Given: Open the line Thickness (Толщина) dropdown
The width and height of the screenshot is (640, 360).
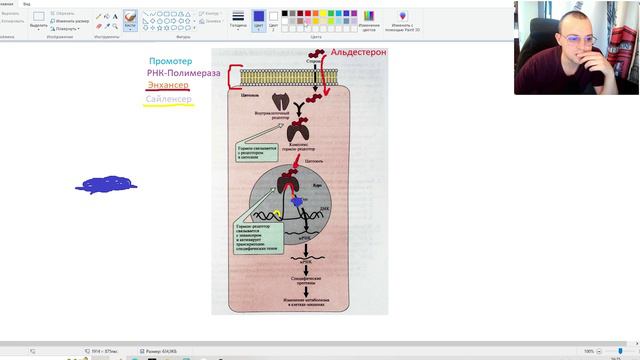Looking at the screenshot, I should click(238, 20).
